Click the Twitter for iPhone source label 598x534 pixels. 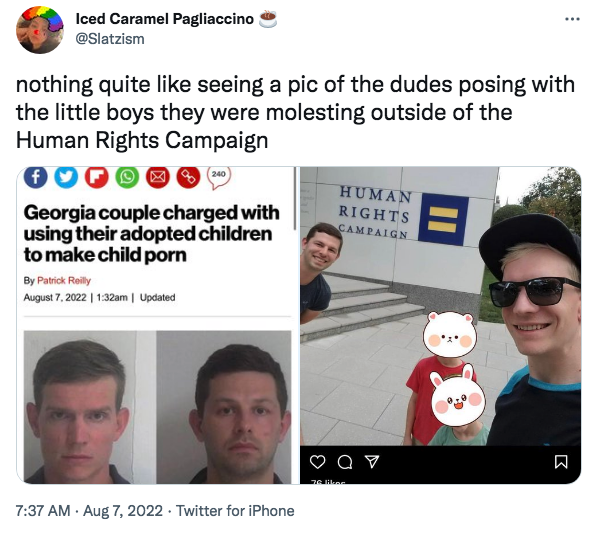pos(235,510)
